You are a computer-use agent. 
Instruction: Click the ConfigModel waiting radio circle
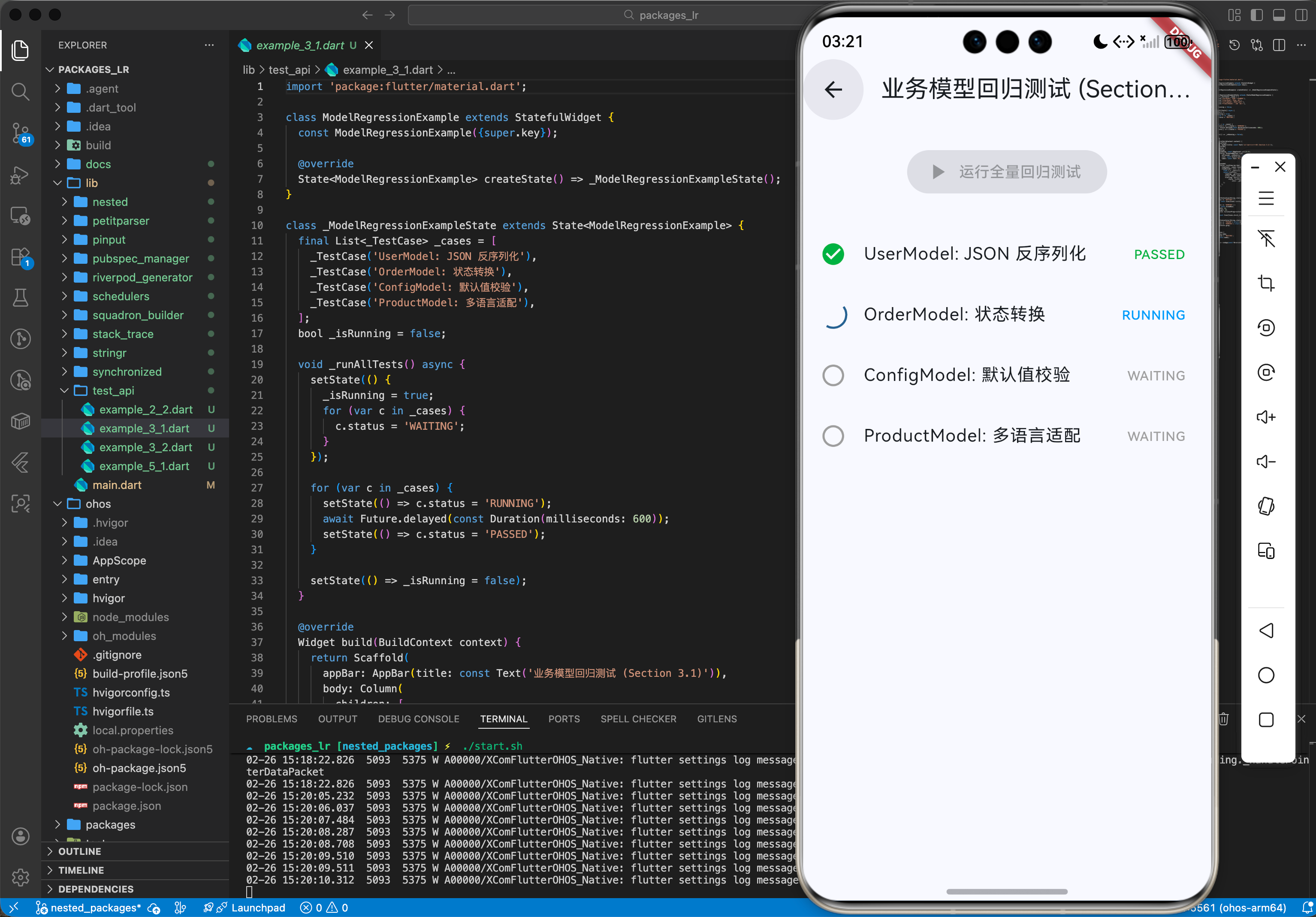point(833,375)
